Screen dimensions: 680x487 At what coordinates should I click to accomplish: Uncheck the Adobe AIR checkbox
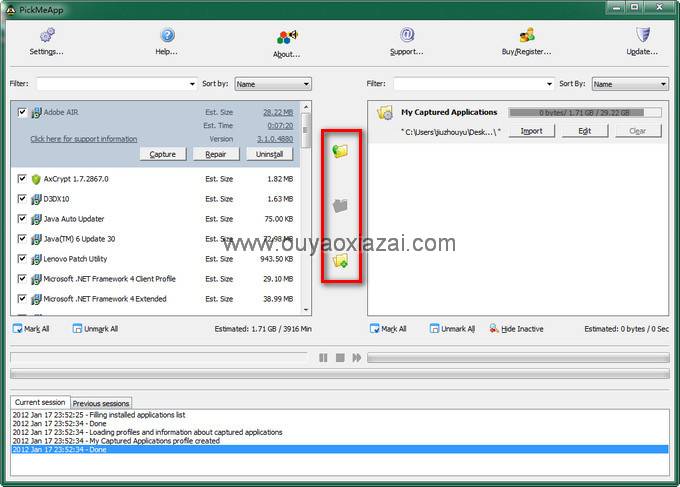[x=22, y=113]
